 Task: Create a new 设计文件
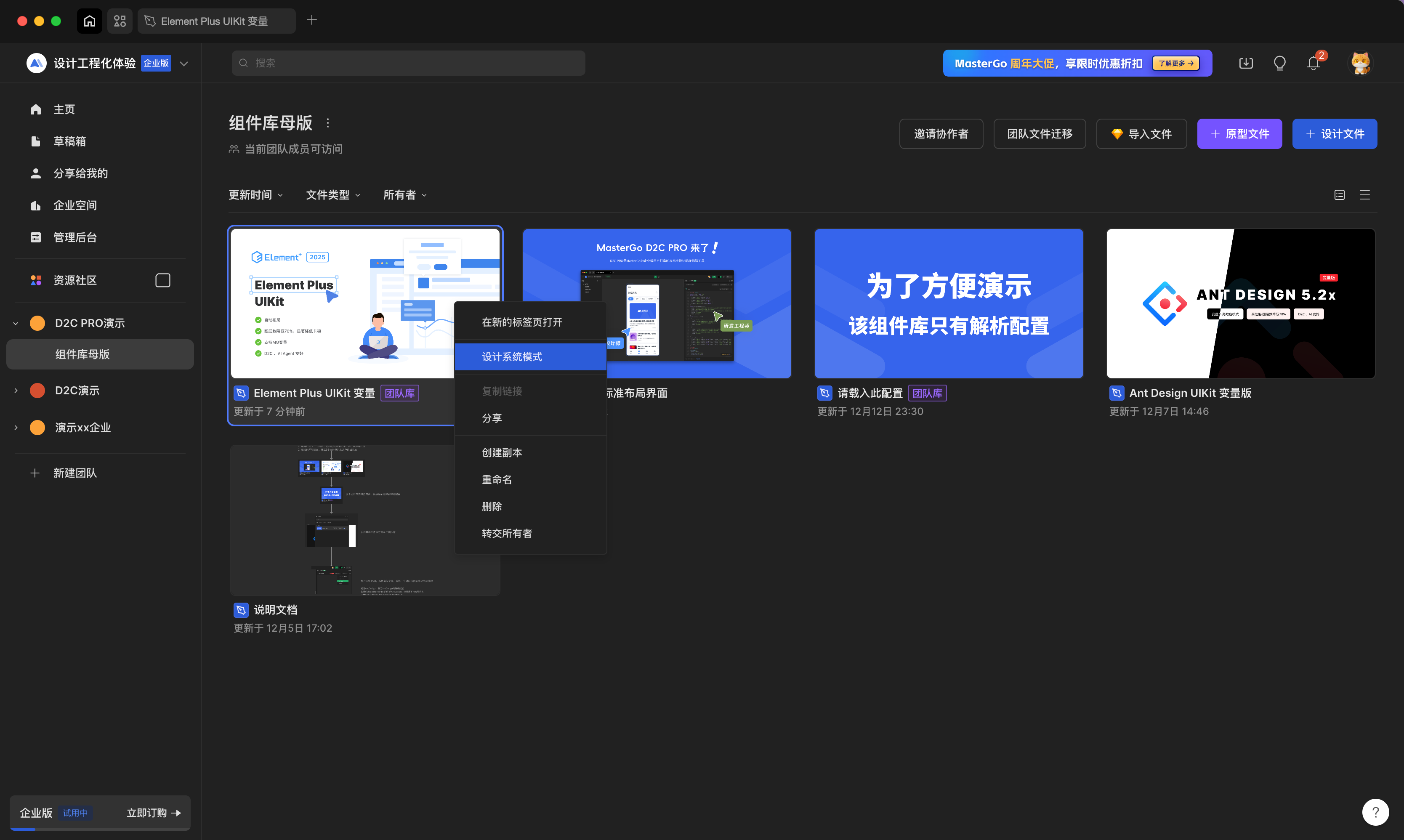point(1335,133)
